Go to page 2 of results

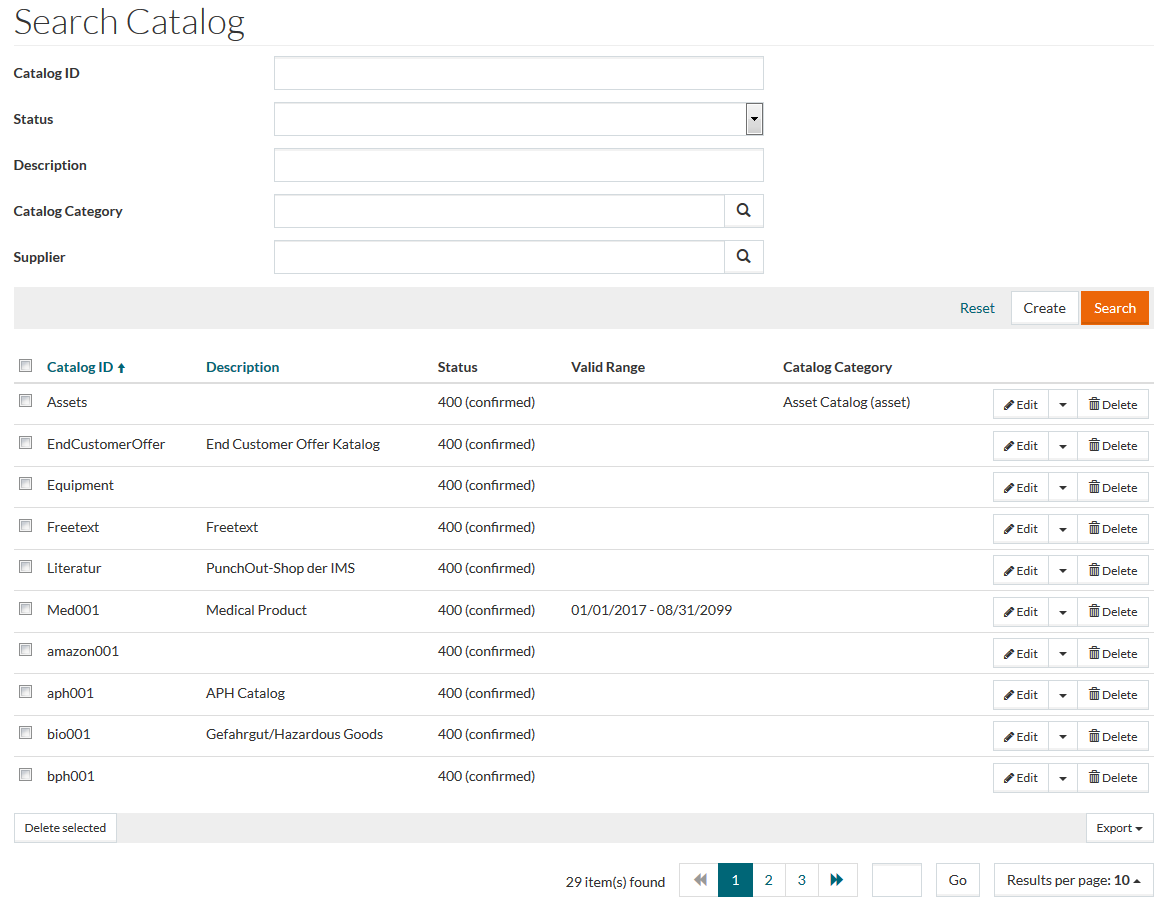pyautogui.click(x=768, y=880)
